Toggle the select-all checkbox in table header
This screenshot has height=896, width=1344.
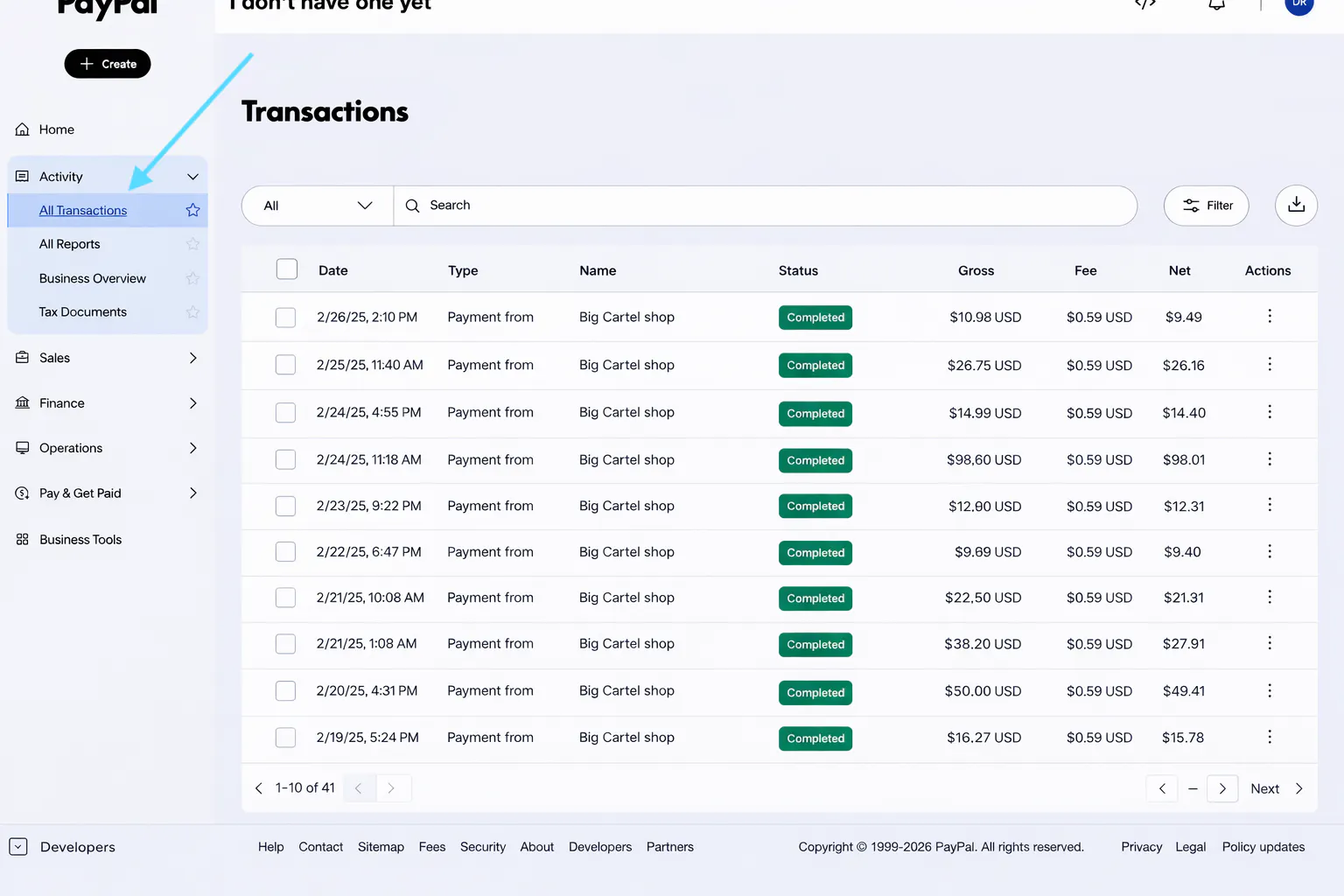(x=286, y=269)
